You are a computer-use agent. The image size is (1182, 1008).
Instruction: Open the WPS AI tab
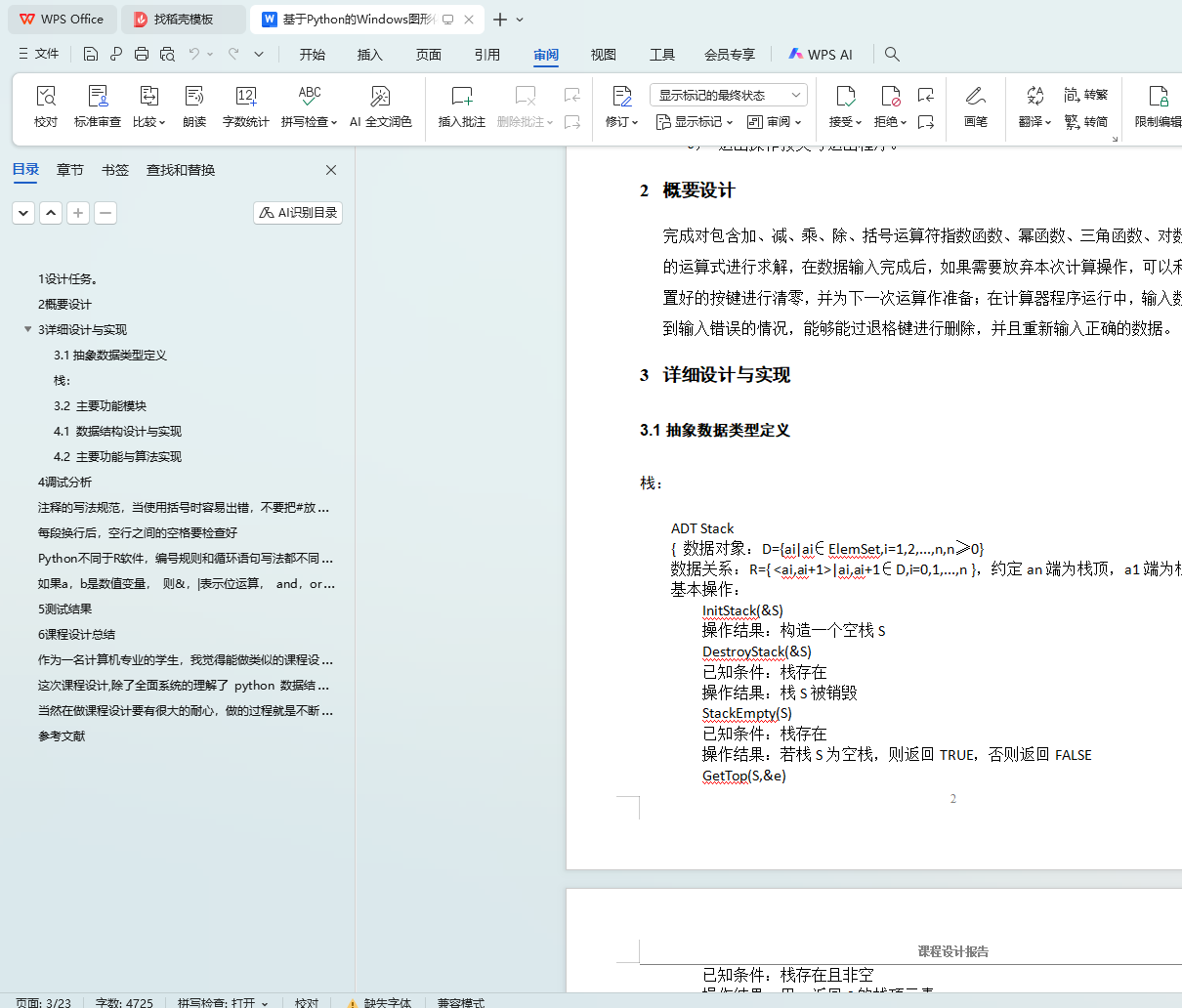pyautogui.click(x=821, y=55)
